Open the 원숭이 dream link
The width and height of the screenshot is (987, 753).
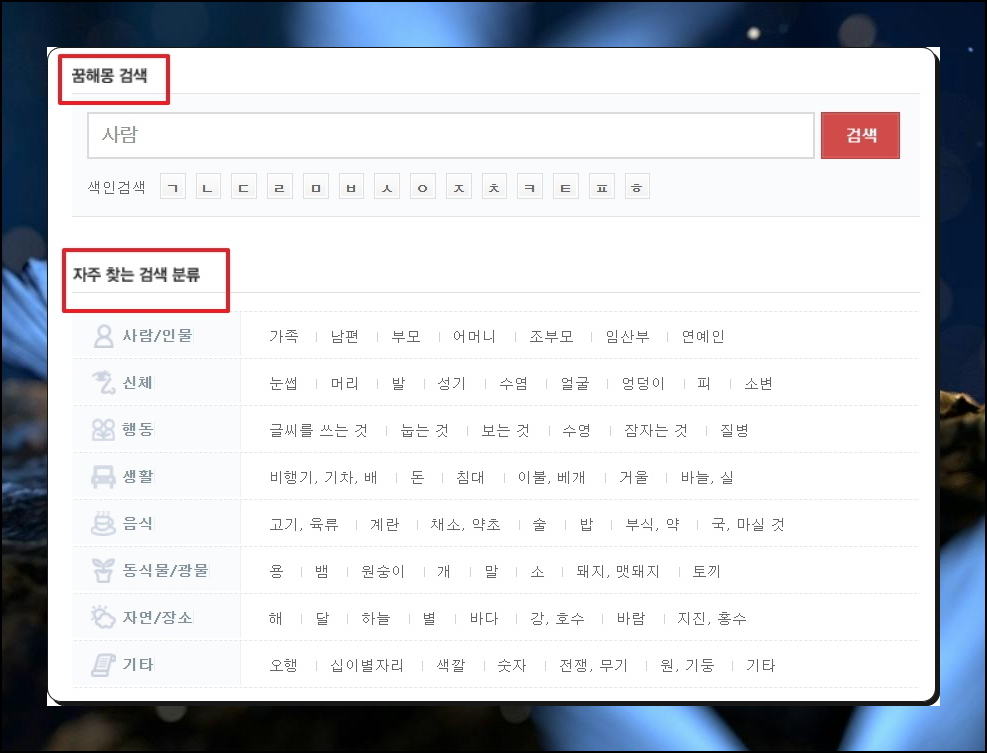pos(383,572)
